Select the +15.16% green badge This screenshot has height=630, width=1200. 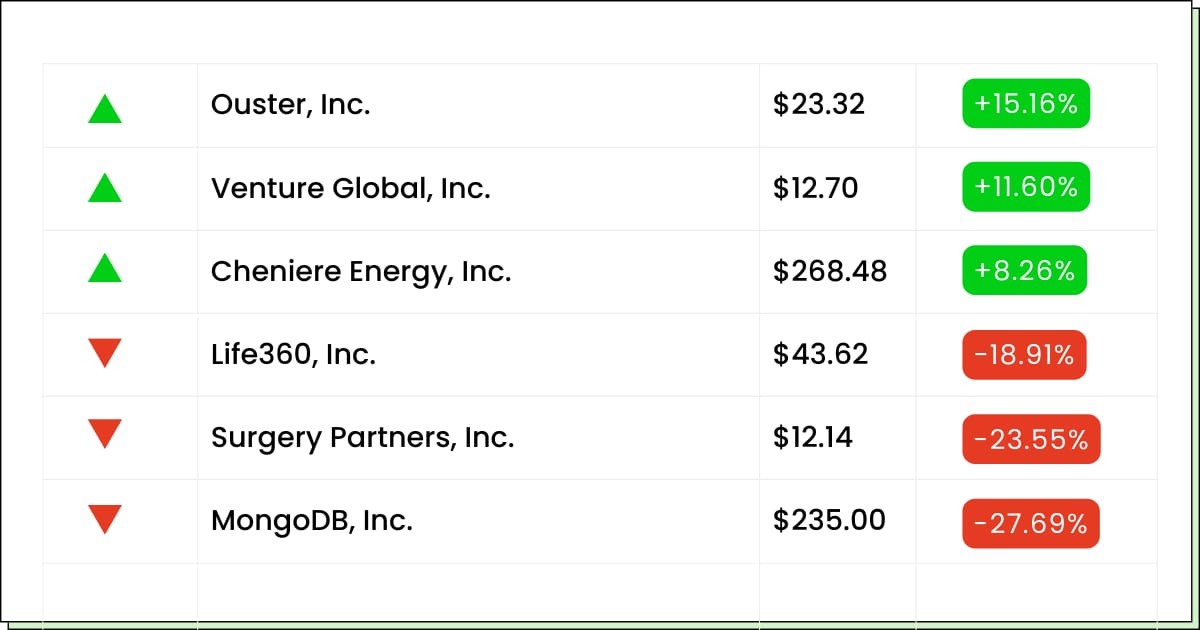(1026, 104)
